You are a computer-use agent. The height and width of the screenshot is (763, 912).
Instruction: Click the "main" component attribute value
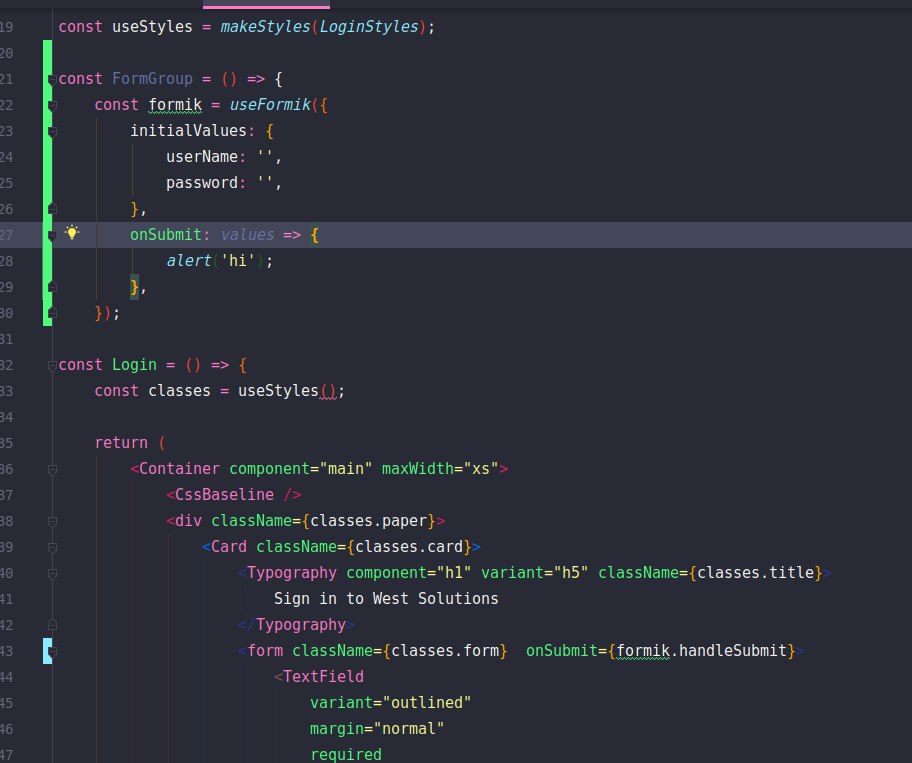(345, 469)
